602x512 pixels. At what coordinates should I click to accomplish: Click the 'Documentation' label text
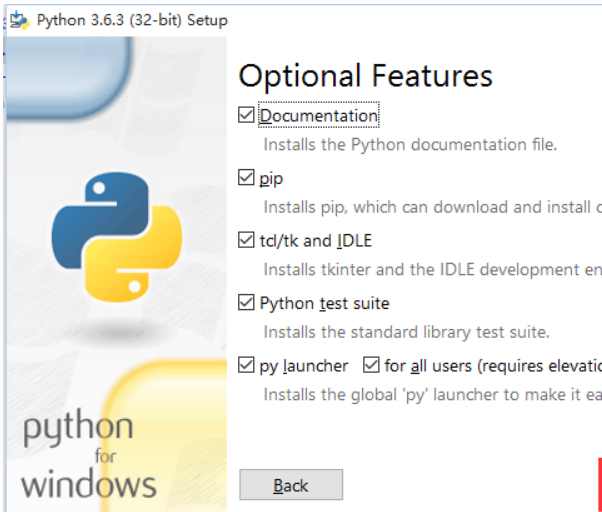tap(319, 116)
